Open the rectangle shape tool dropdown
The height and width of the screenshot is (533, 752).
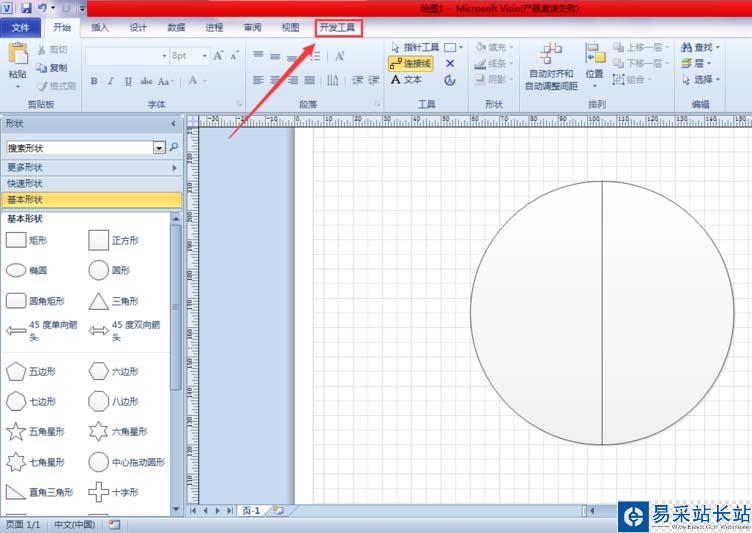(461, 47)
